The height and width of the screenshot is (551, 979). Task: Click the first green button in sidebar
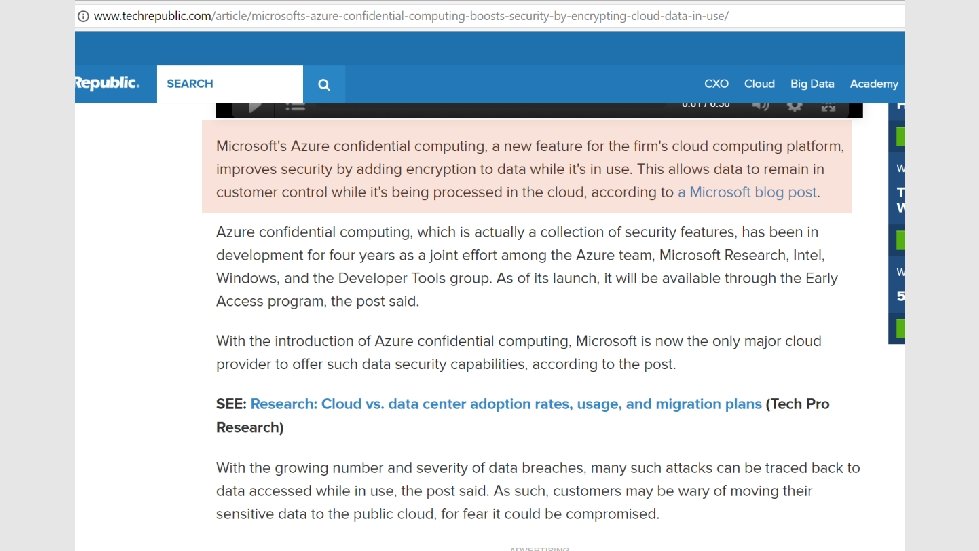900,136
